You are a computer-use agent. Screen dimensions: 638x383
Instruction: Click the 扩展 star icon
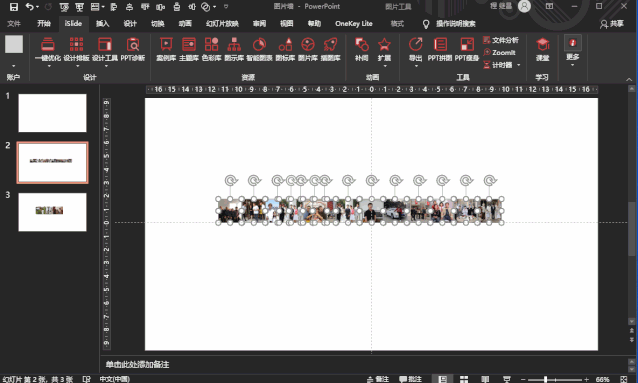[384, 44]
